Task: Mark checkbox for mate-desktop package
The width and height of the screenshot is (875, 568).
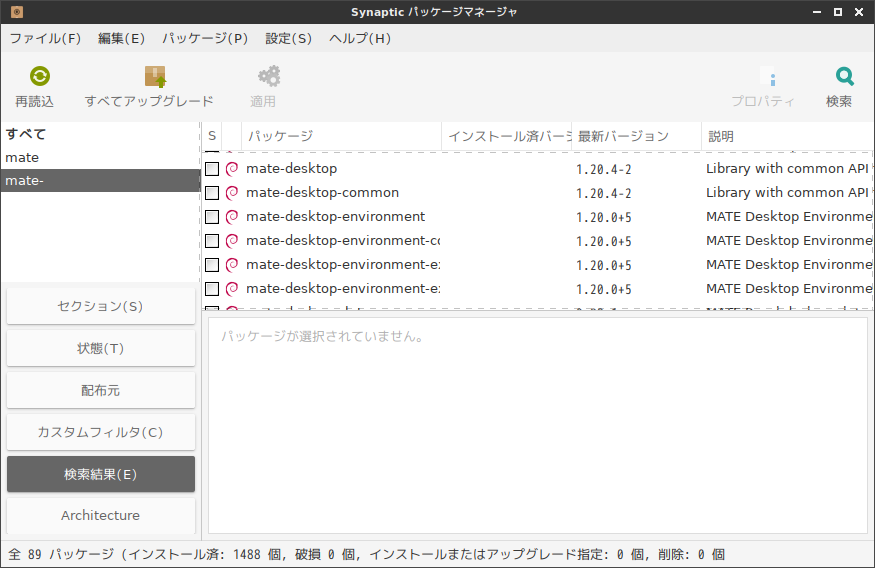Action: [x=212, y=169]
